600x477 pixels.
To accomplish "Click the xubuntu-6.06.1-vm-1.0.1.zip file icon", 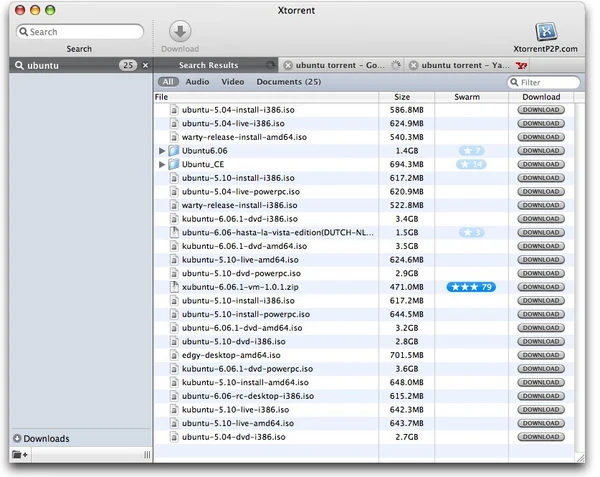I will [x=174, y=287].
